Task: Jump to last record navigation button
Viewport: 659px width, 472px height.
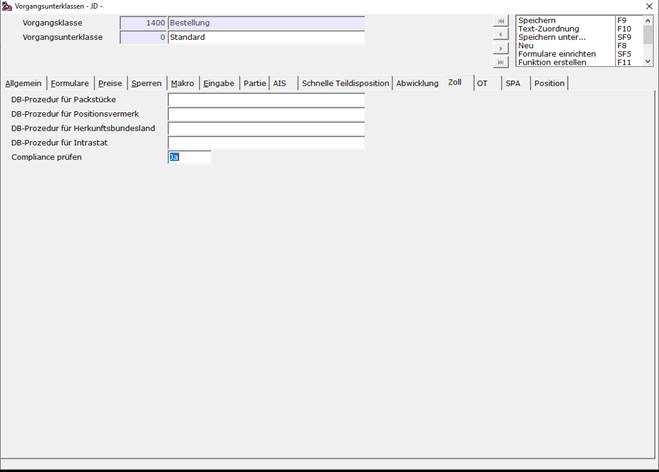Action: 501,62
